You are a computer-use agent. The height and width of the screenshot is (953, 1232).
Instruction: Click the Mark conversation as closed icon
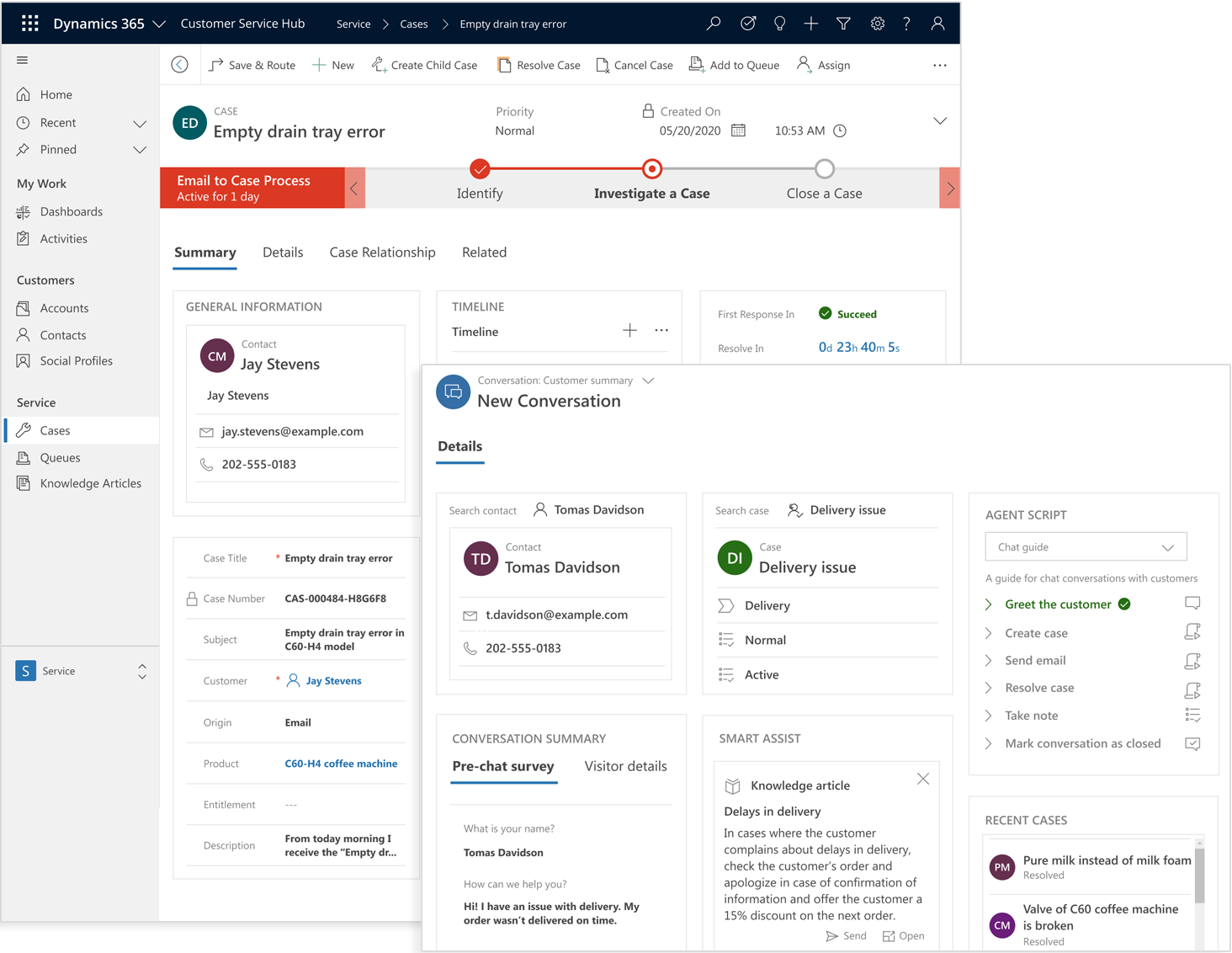1192,743
